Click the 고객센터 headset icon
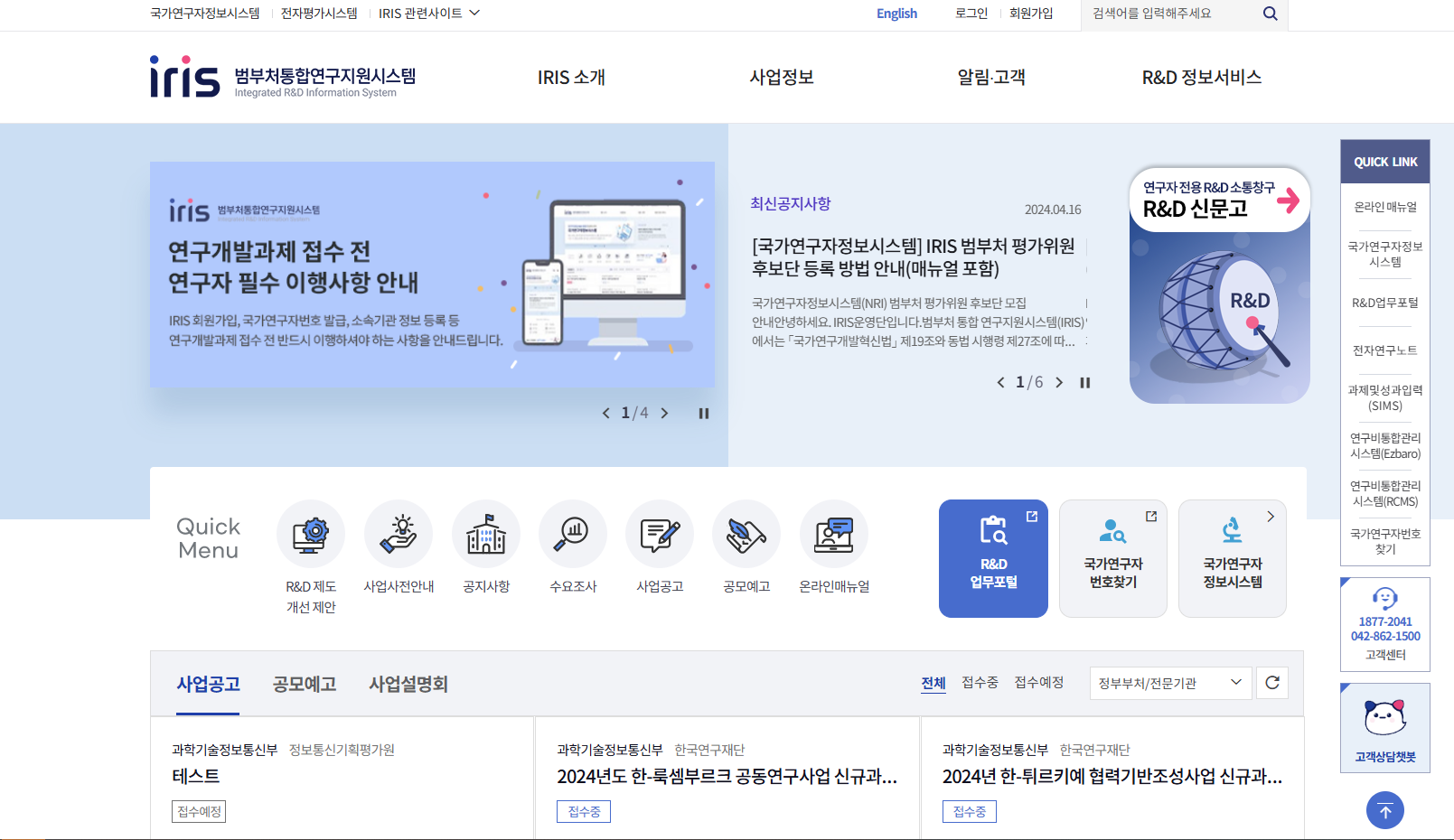The width and height of the screenshot is (1454, 840). point(1385,598)
